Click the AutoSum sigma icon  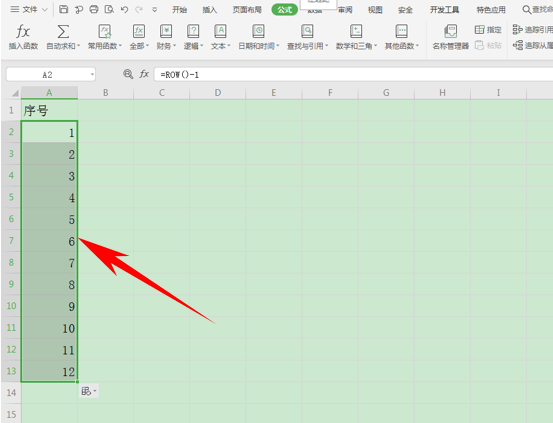63,31
